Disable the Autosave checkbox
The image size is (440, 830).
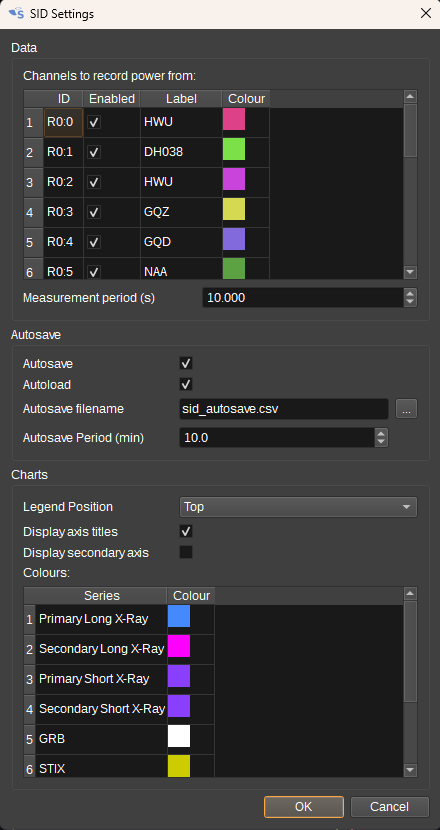186,364
